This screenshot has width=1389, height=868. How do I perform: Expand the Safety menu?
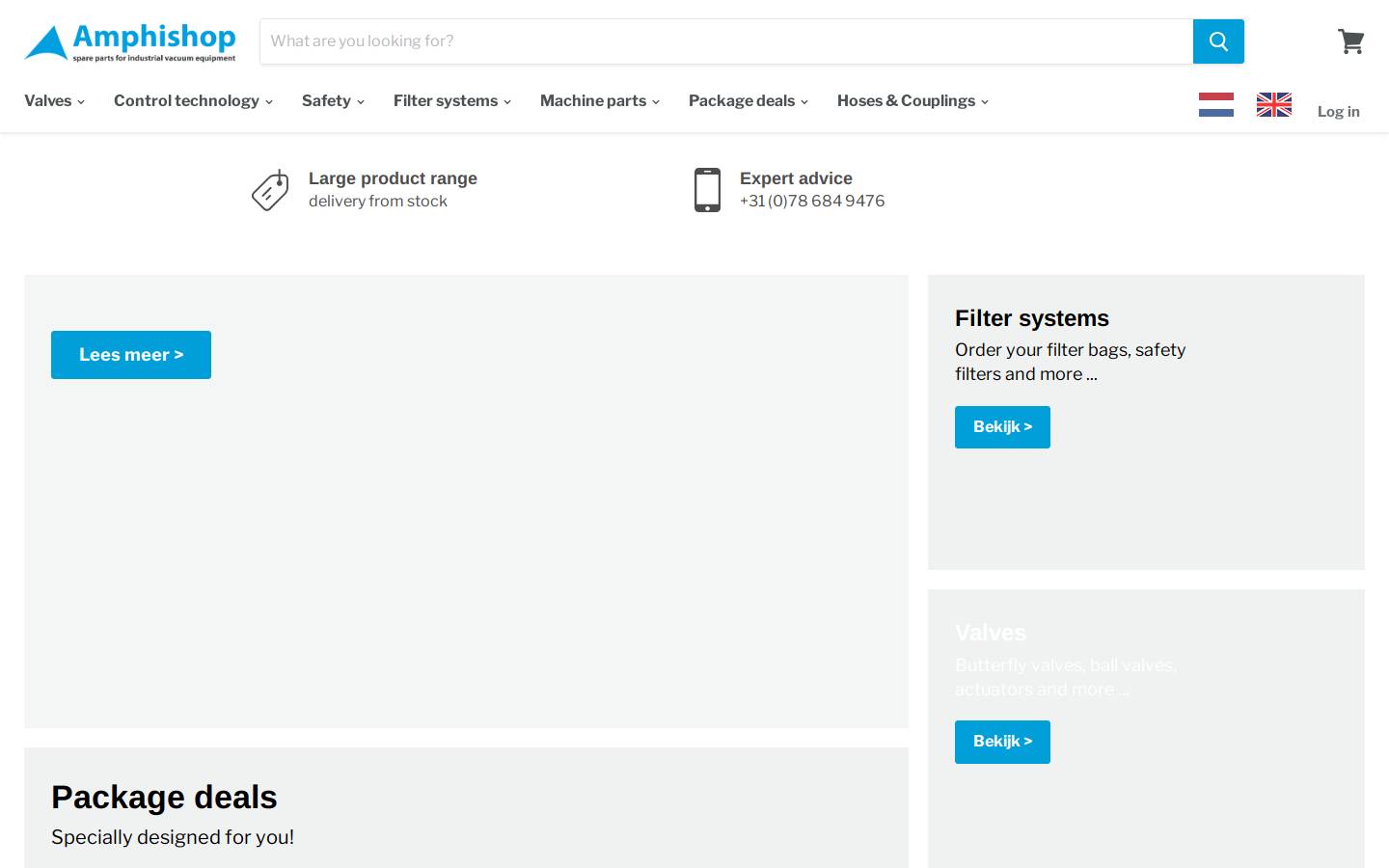[x=333, y=101]
